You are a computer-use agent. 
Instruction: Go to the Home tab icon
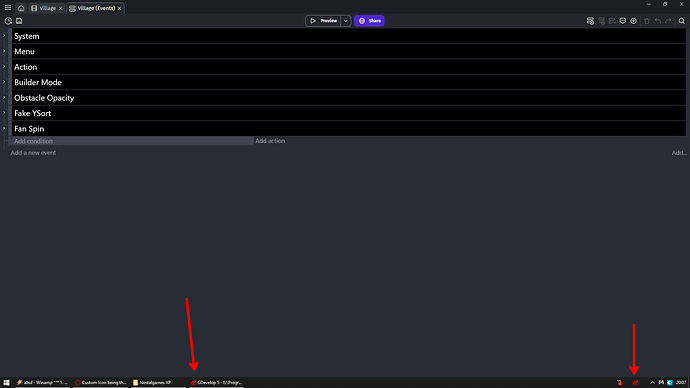21,8
